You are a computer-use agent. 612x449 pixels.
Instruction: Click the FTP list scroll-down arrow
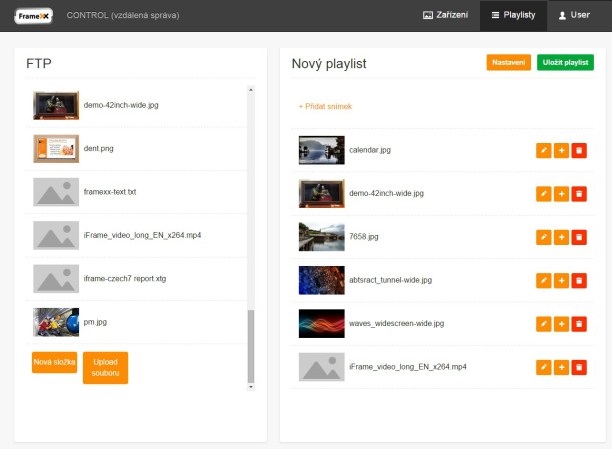coord(251,387)
